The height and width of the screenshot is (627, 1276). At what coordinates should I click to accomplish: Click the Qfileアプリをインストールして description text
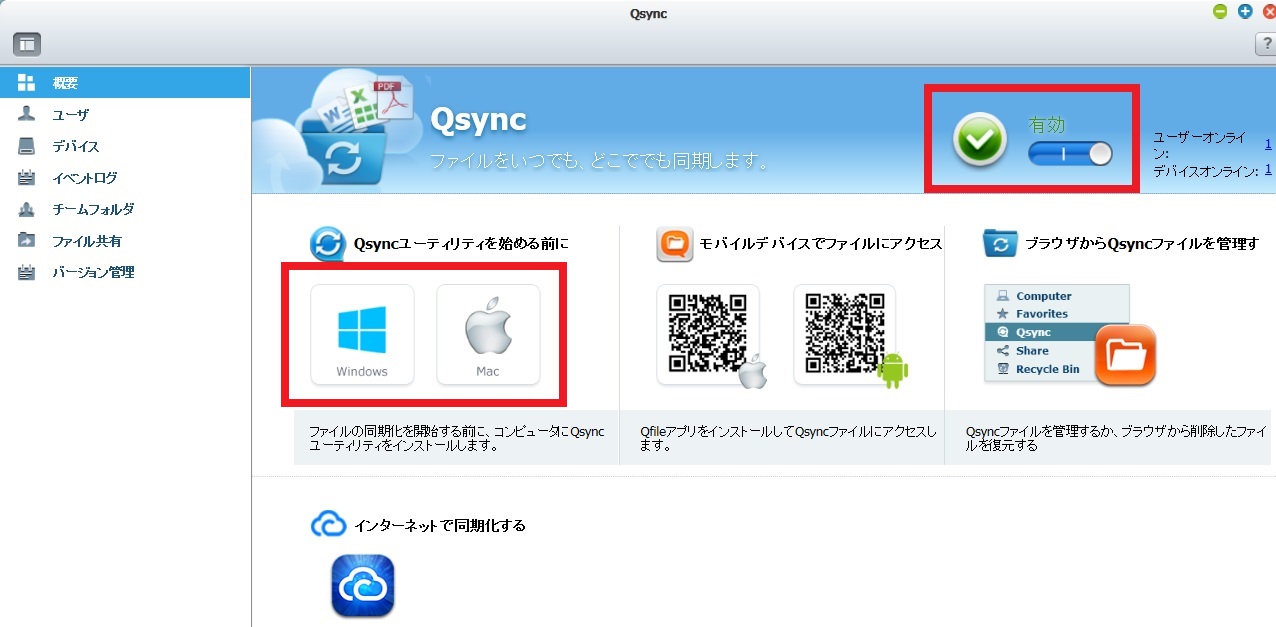tap(789, 438)
